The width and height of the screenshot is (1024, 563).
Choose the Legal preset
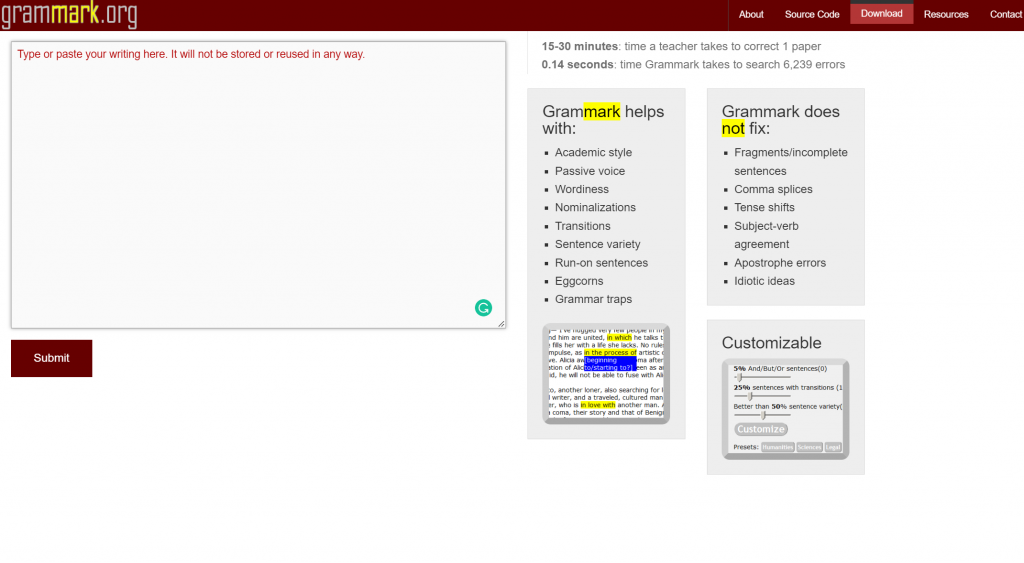(x=833, y=447)
